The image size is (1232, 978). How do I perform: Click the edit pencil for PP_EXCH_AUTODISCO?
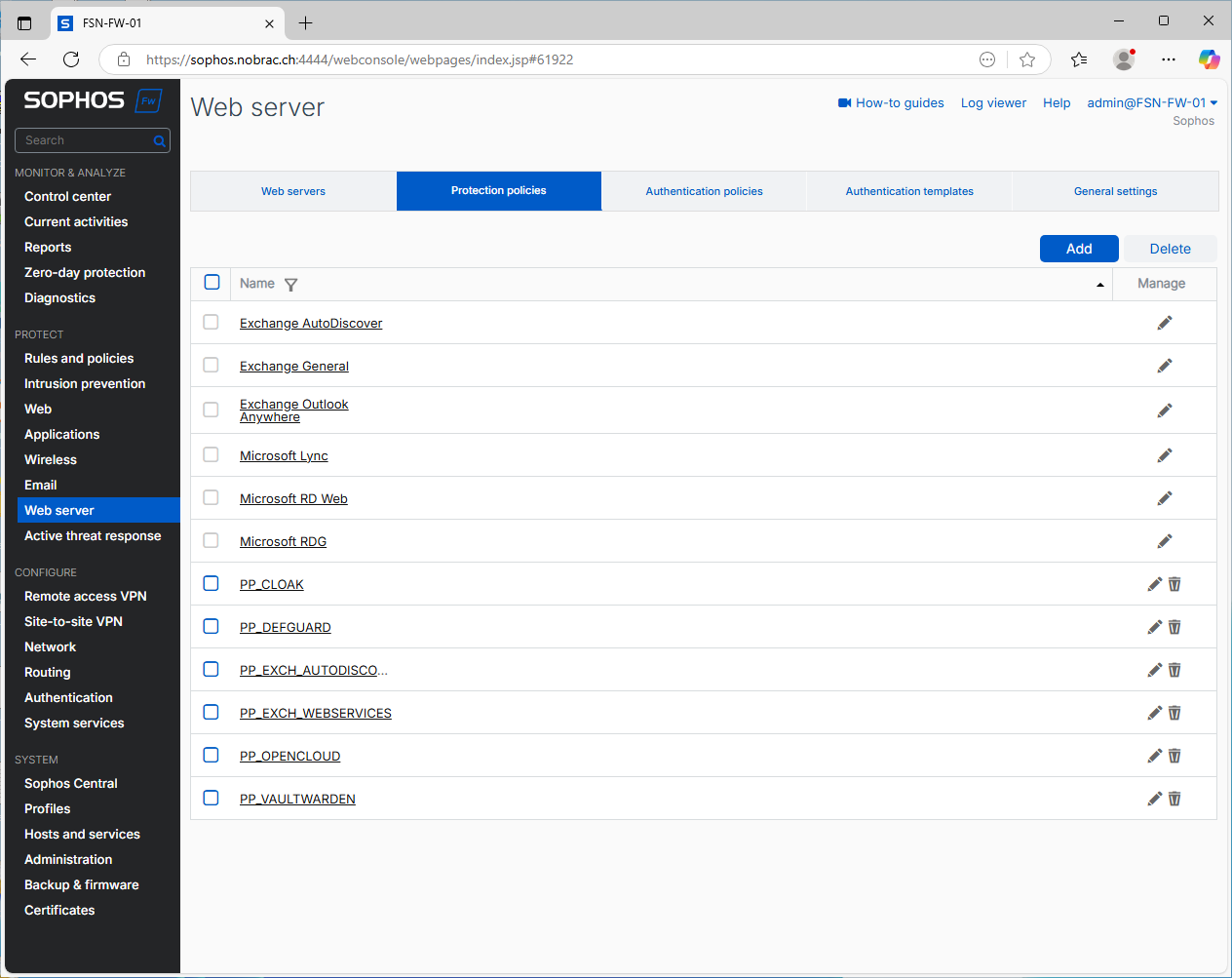click(x=1155, y=670)
